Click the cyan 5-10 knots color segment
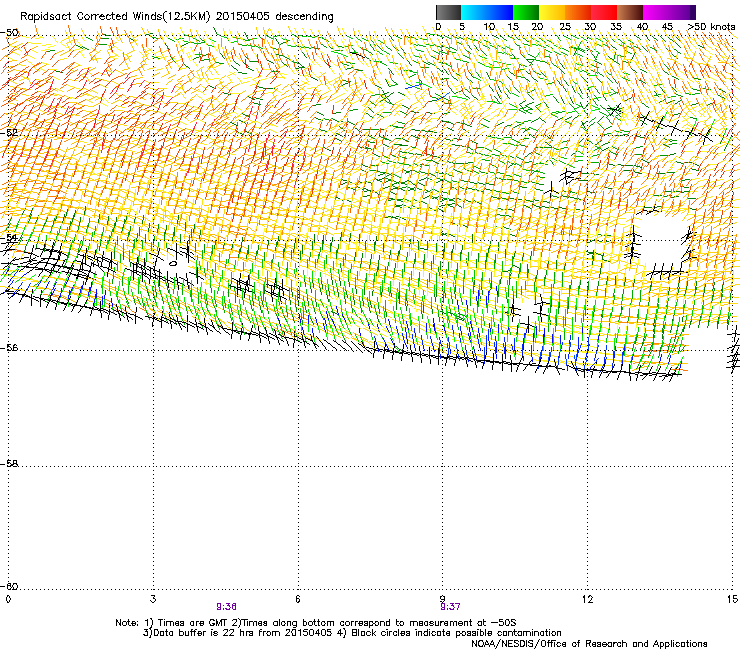 click(474, 12)
